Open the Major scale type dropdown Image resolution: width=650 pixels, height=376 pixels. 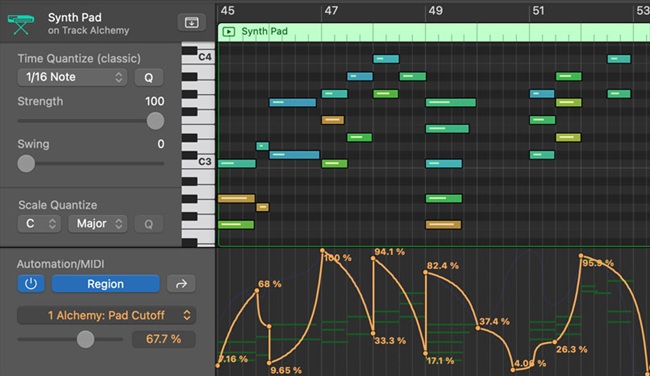[98, 224]
